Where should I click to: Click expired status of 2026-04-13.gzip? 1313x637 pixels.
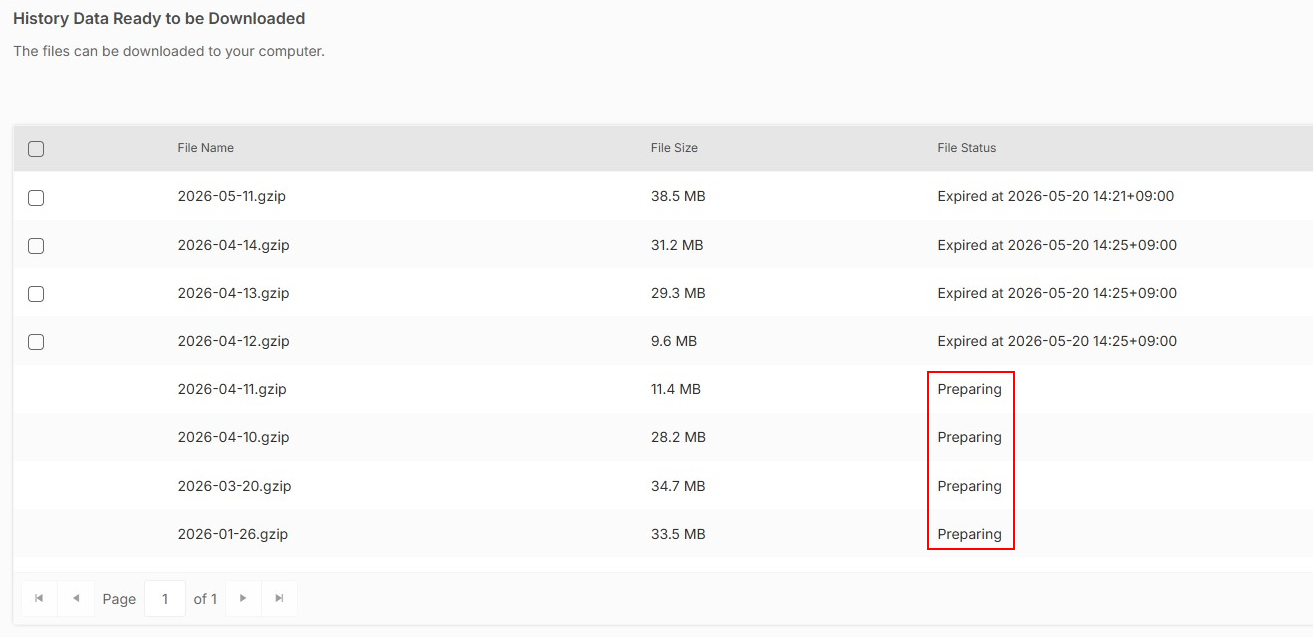(1057, 293)
